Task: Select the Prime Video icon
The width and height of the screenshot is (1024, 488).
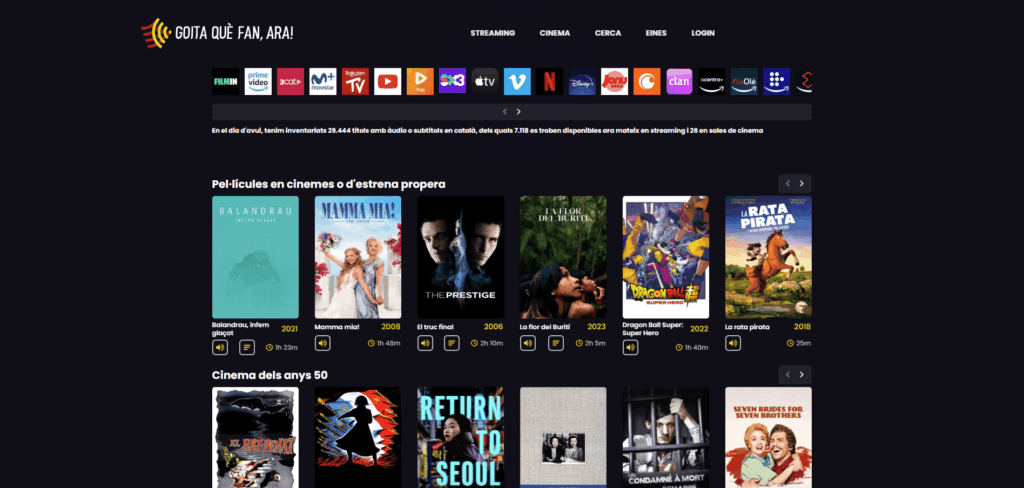Action: [258, 82]
